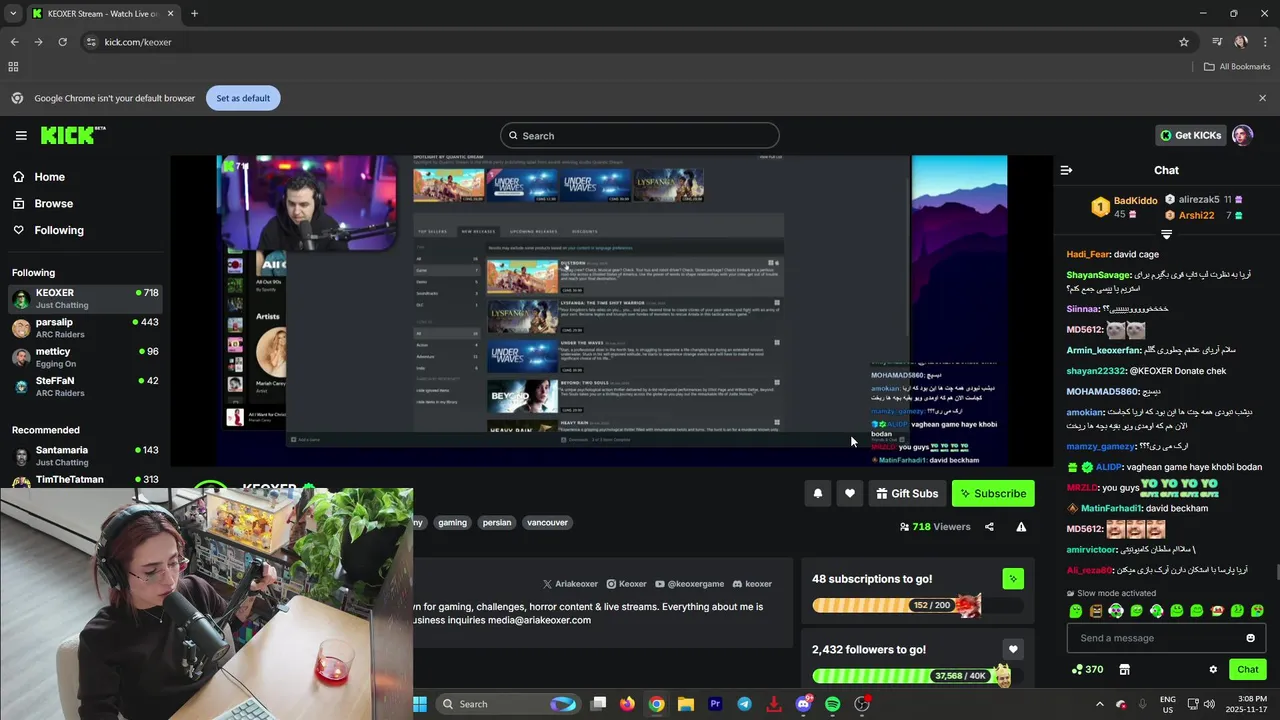Report the stream warning icon

(x=1021, y=527)
